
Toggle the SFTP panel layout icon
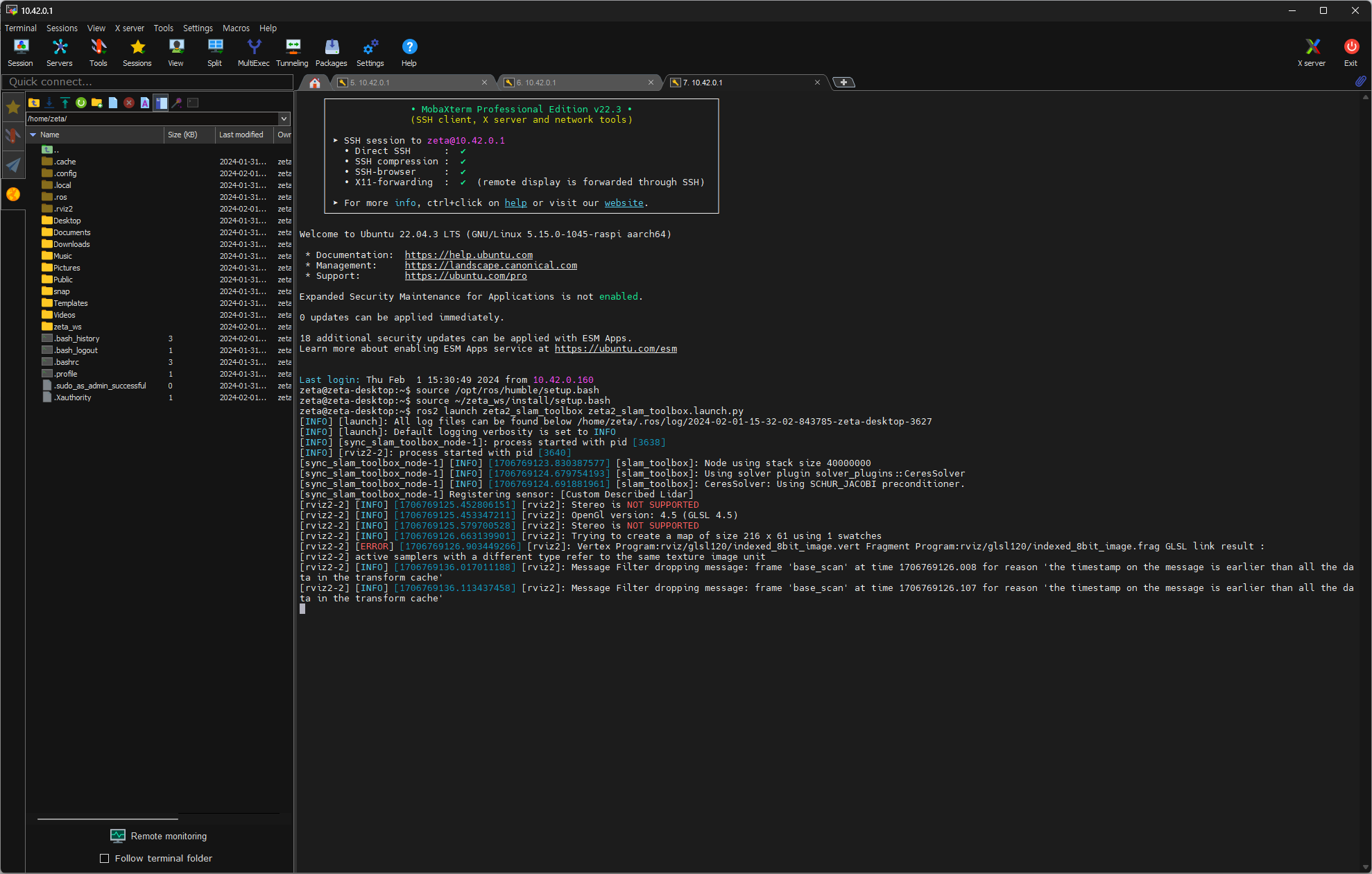(x=161, y=103)
